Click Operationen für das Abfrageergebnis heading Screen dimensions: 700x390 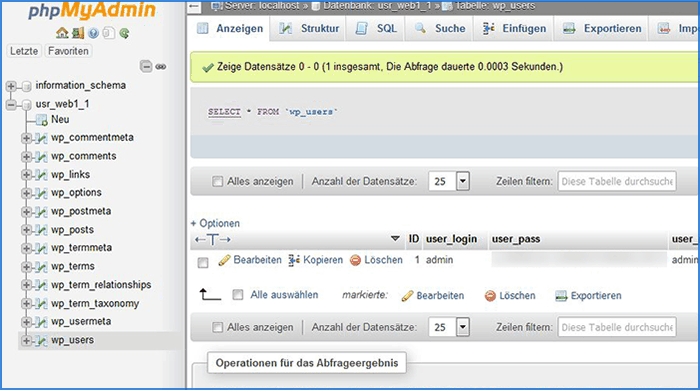click(307, 363)
